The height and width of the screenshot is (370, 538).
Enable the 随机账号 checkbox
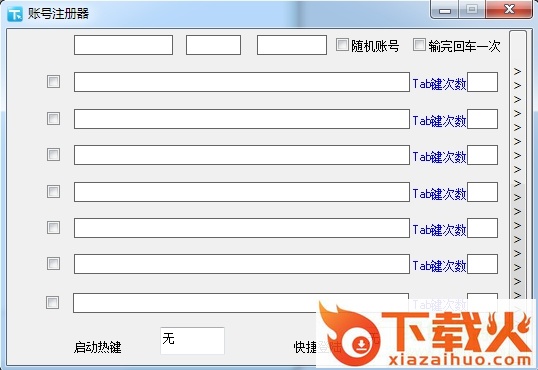(x=342, y=45)
